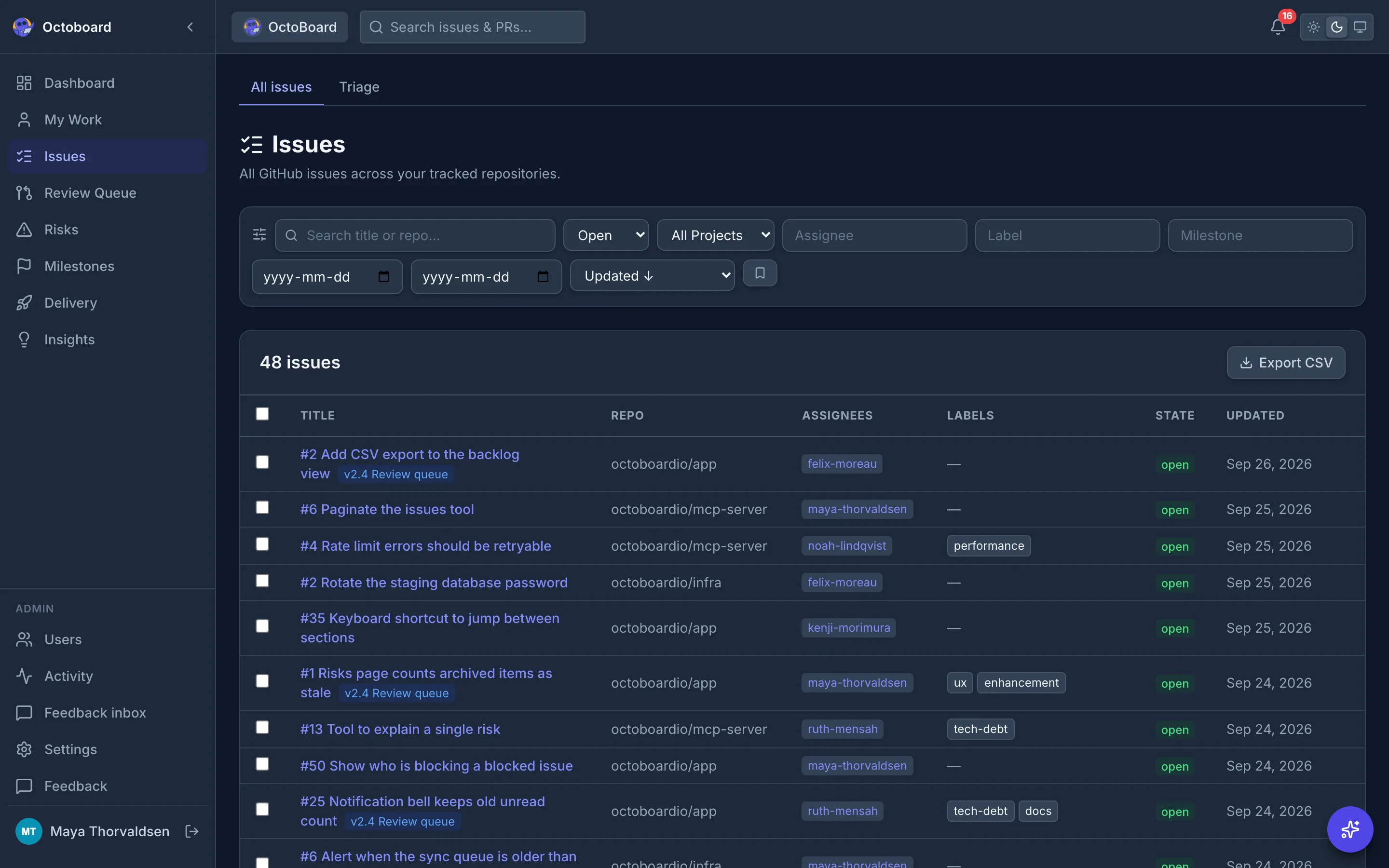Go to Dashboard in sidebar
Screen dimensions: 1389x868
108,83
